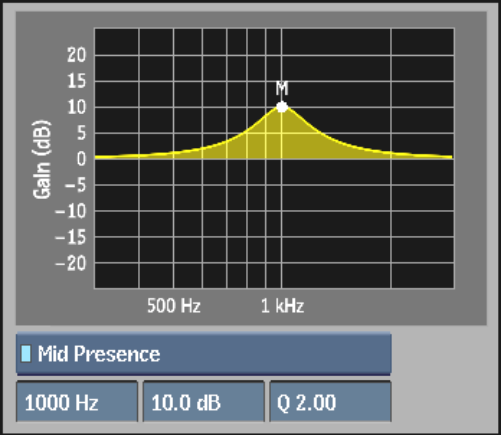Click the Q 2.00 bandwidth field

tap(330, 402)
